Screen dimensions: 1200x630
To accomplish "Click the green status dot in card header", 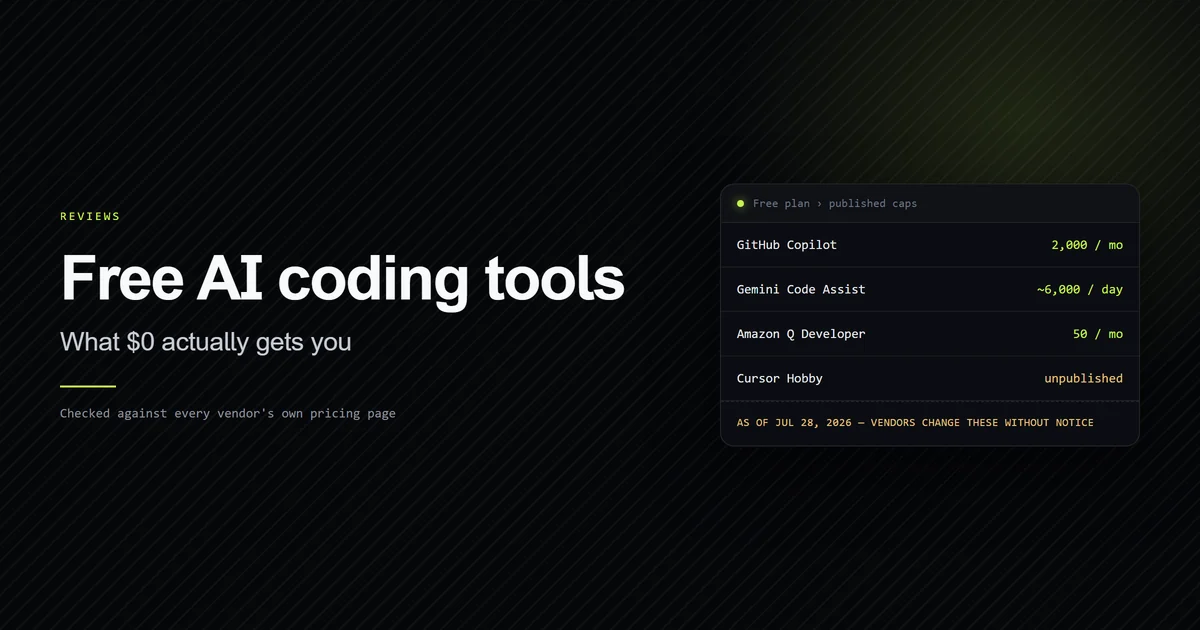I will [741, 203].
